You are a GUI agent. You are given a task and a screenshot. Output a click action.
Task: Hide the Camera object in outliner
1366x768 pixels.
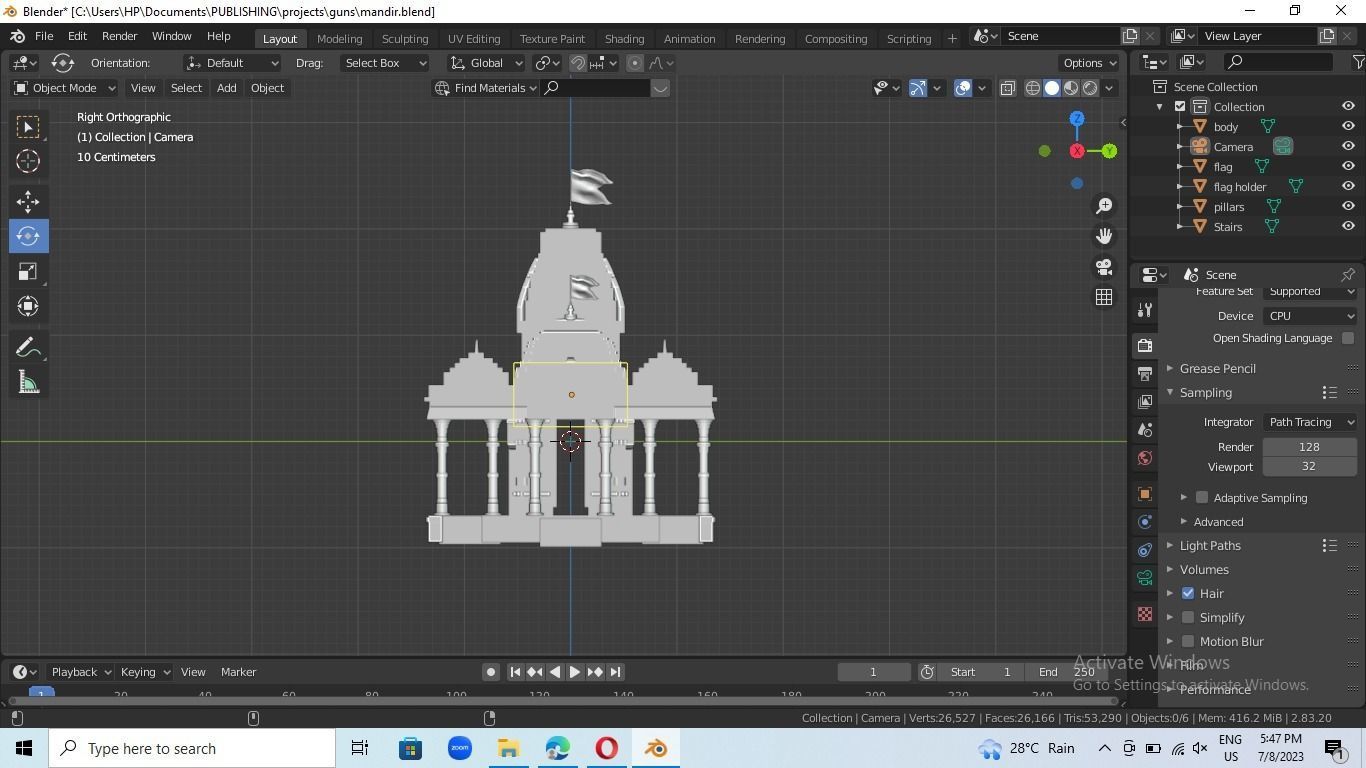(x=1348, y=146)
